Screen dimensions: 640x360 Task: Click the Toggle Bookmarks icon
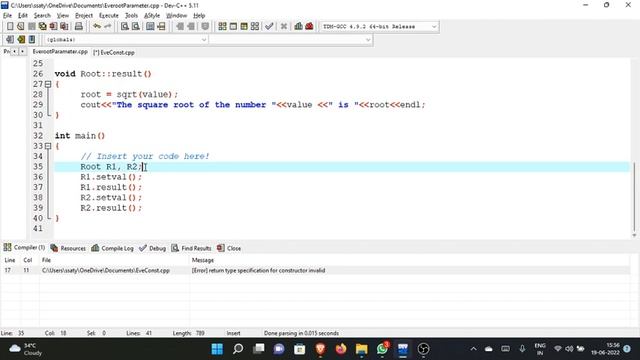pos(21,40)
